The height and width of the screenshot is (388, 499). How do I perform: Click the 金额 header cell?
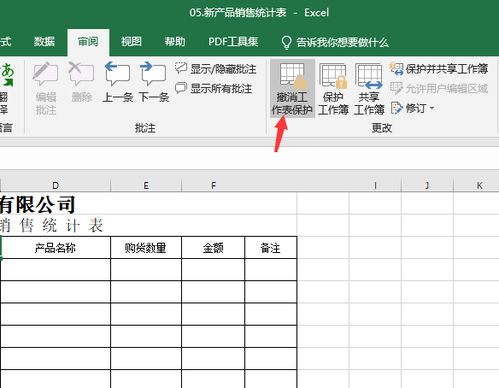[x=213, y=248]
